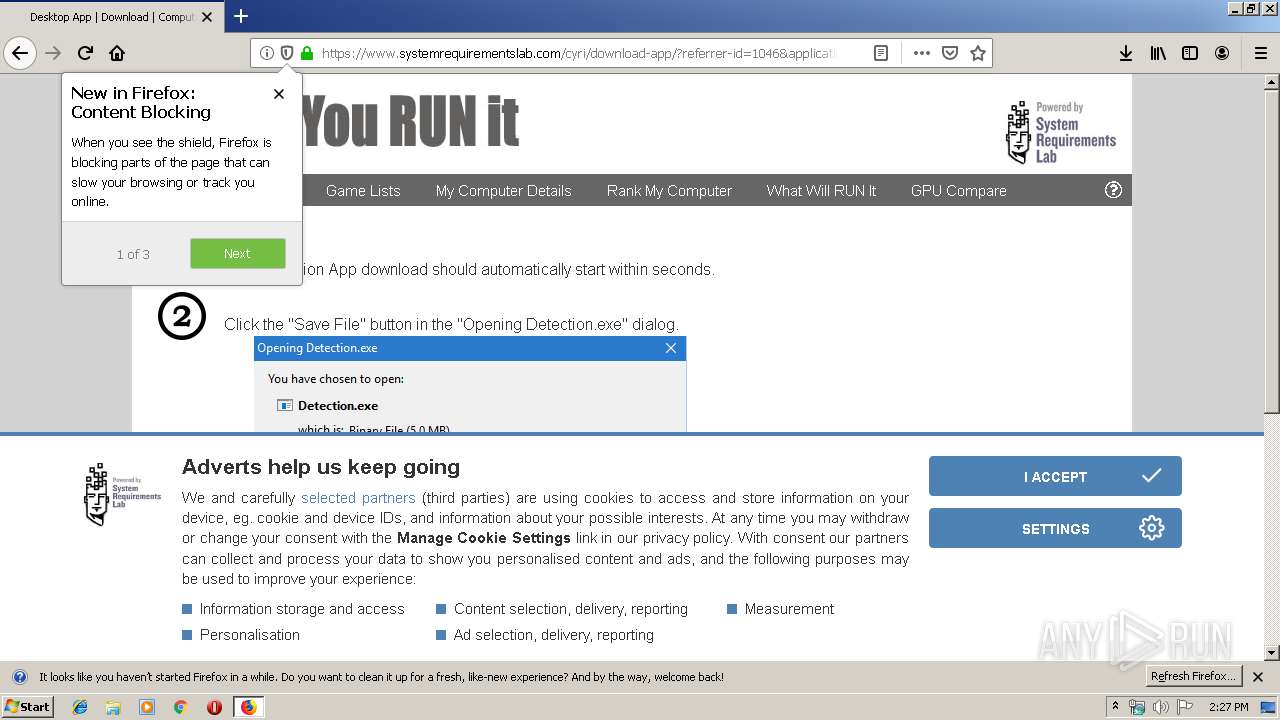Click the forward navigation arrow

click(x=53, y=53)
